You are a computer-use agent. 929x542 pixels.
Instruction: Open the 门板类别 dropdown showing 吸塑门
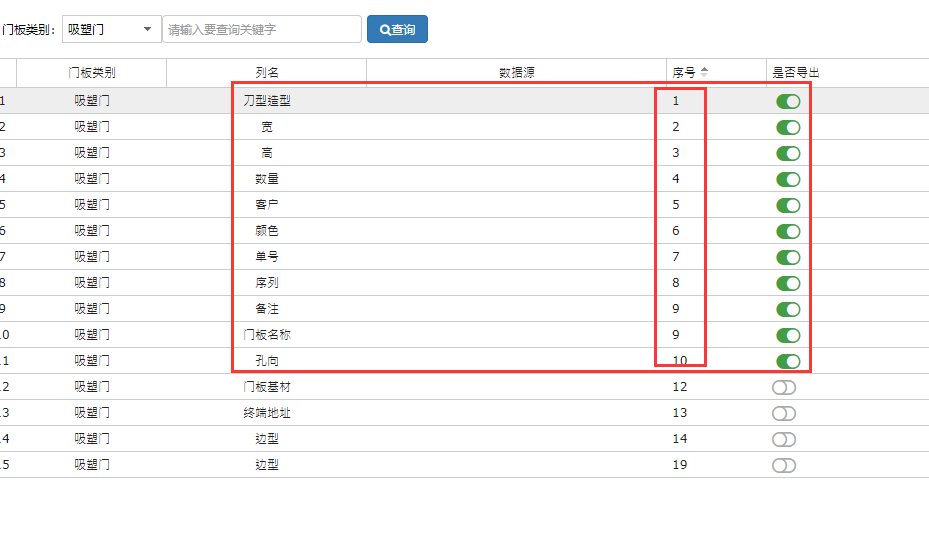111,29
